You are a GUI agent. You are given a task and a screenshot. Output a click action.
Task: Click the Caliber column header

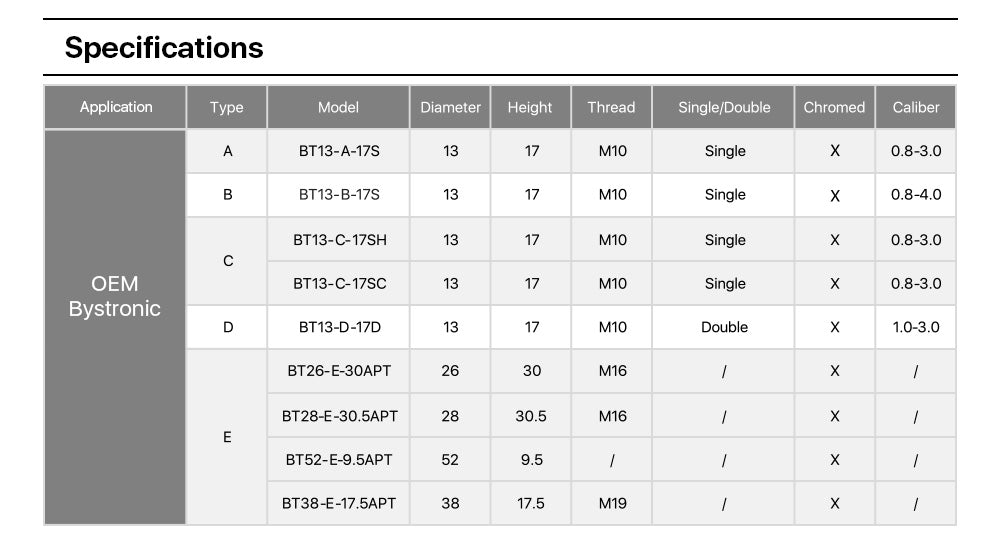(x=916, y=107)
